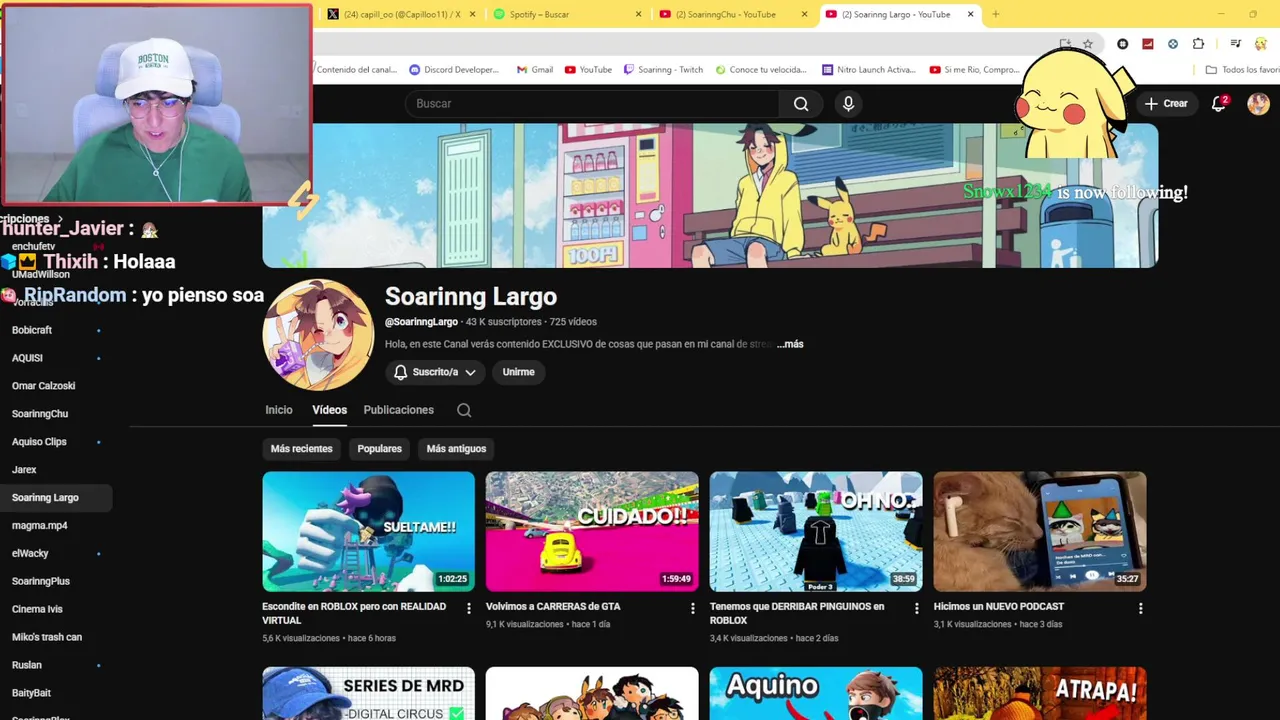Filter videos by Más antiguos
This screenshot has width=1280, height=720.
click(456, 449)
